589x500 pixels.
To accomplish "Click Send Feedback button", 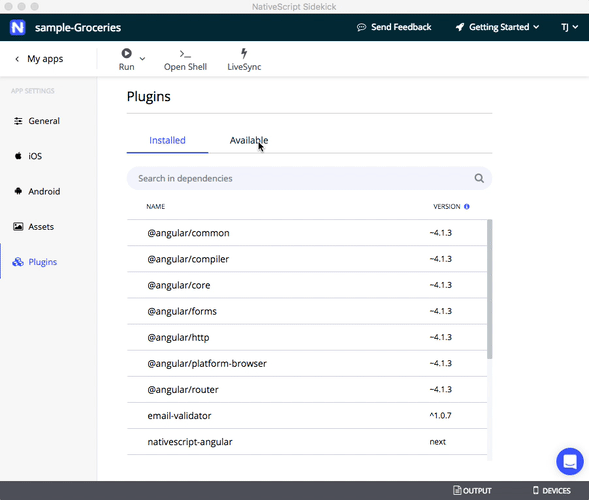I will coord(394,27).
